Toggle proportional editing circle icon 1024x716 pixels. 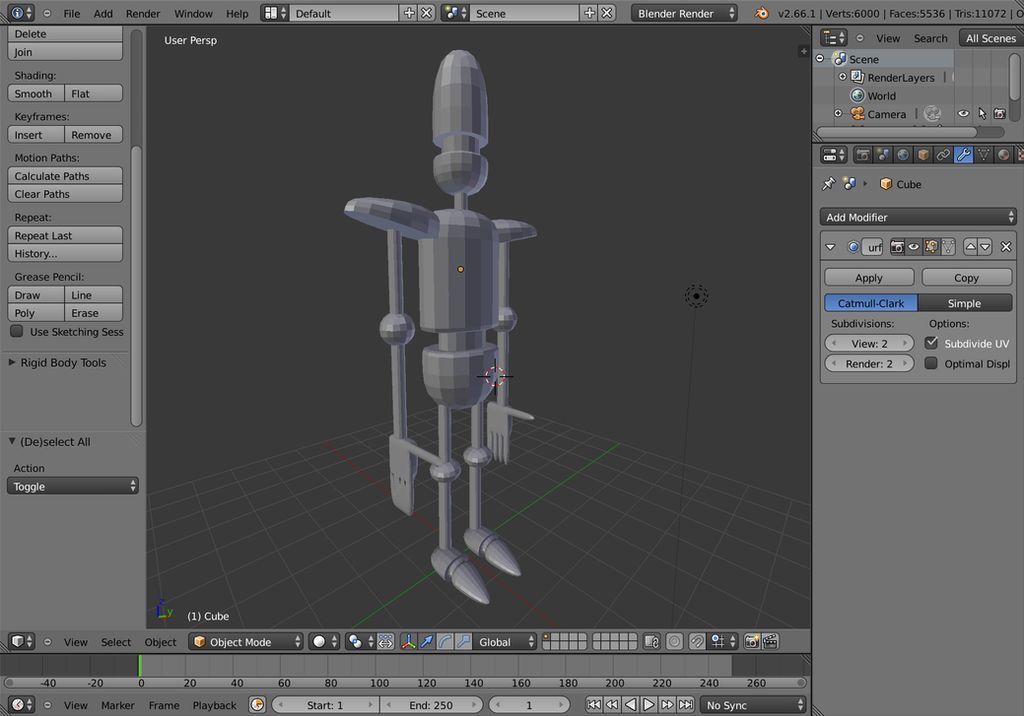point(675,642)
